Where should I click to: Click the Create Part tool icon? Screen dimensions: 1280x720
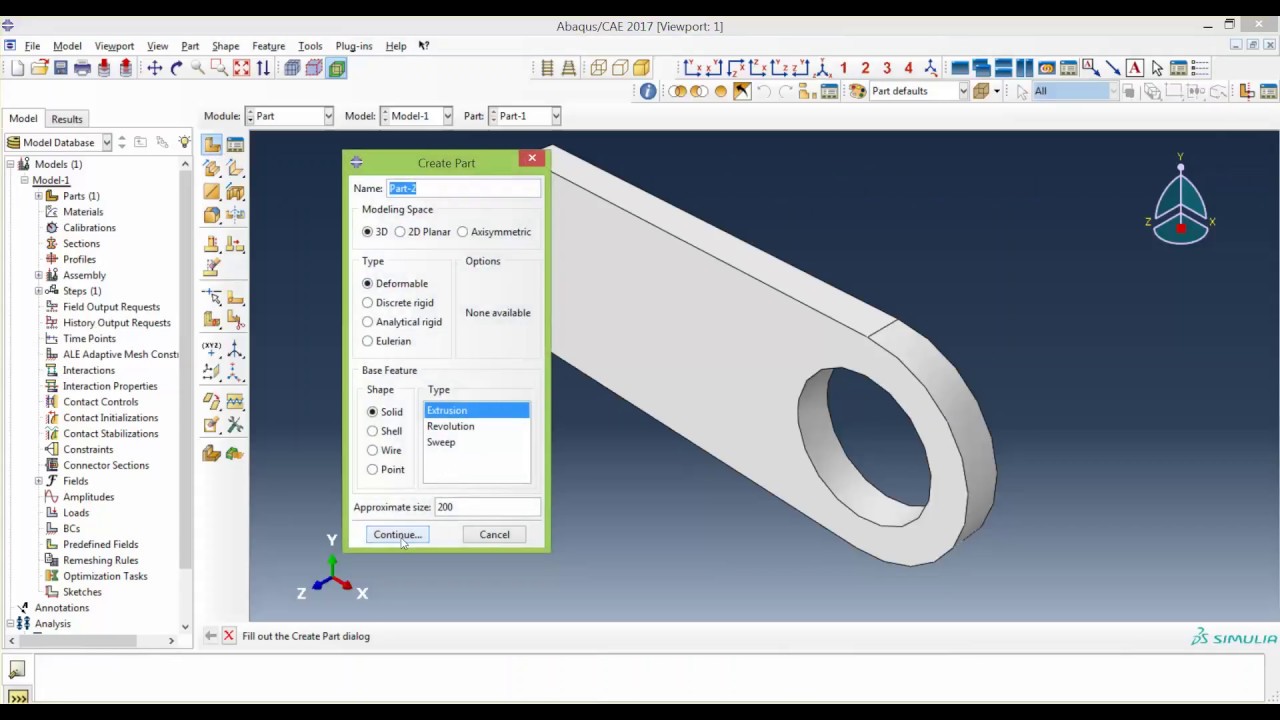[212, 144]
